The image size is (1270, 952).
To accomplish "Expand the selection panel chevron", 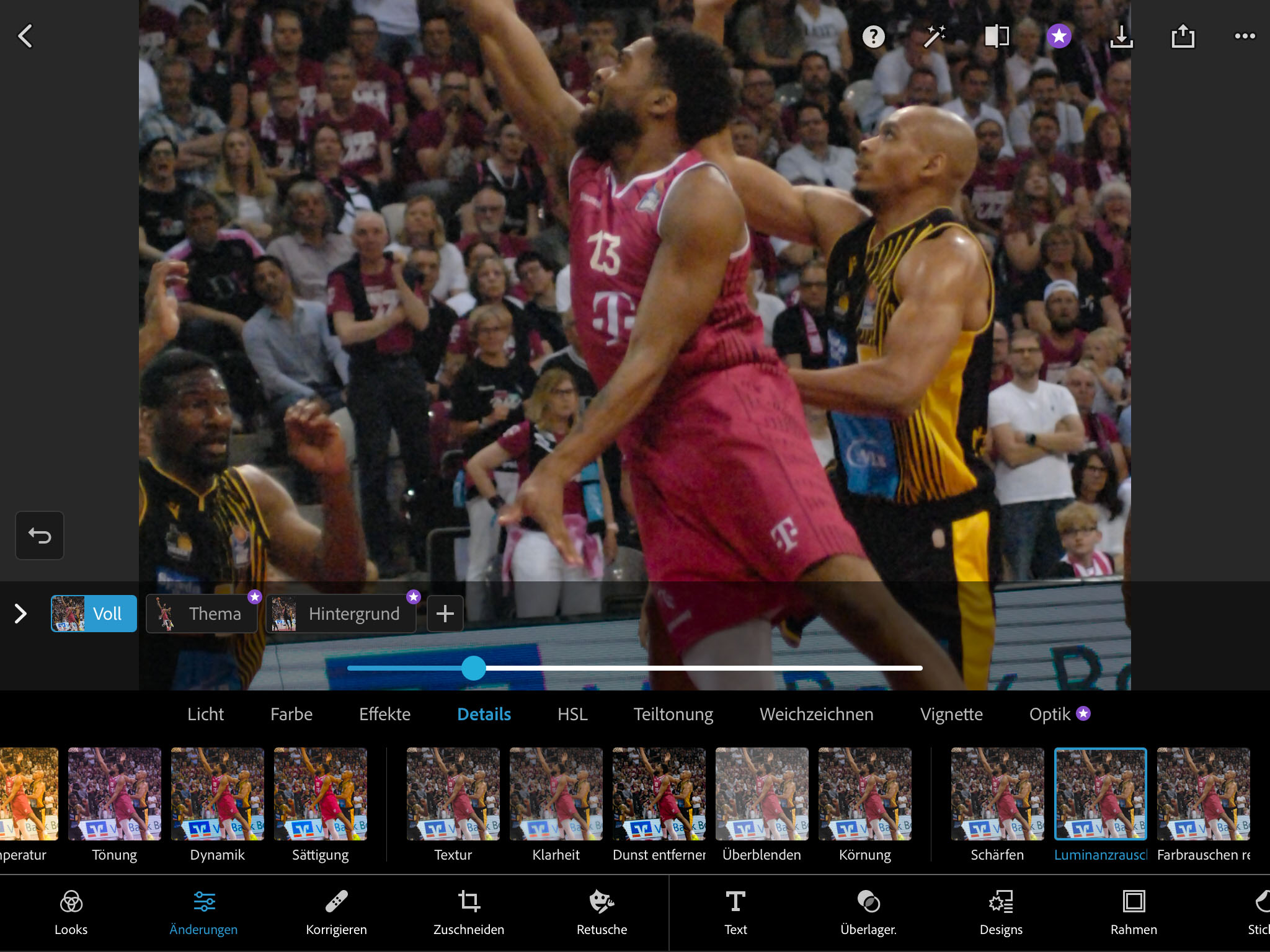I will tap(20, 614).
